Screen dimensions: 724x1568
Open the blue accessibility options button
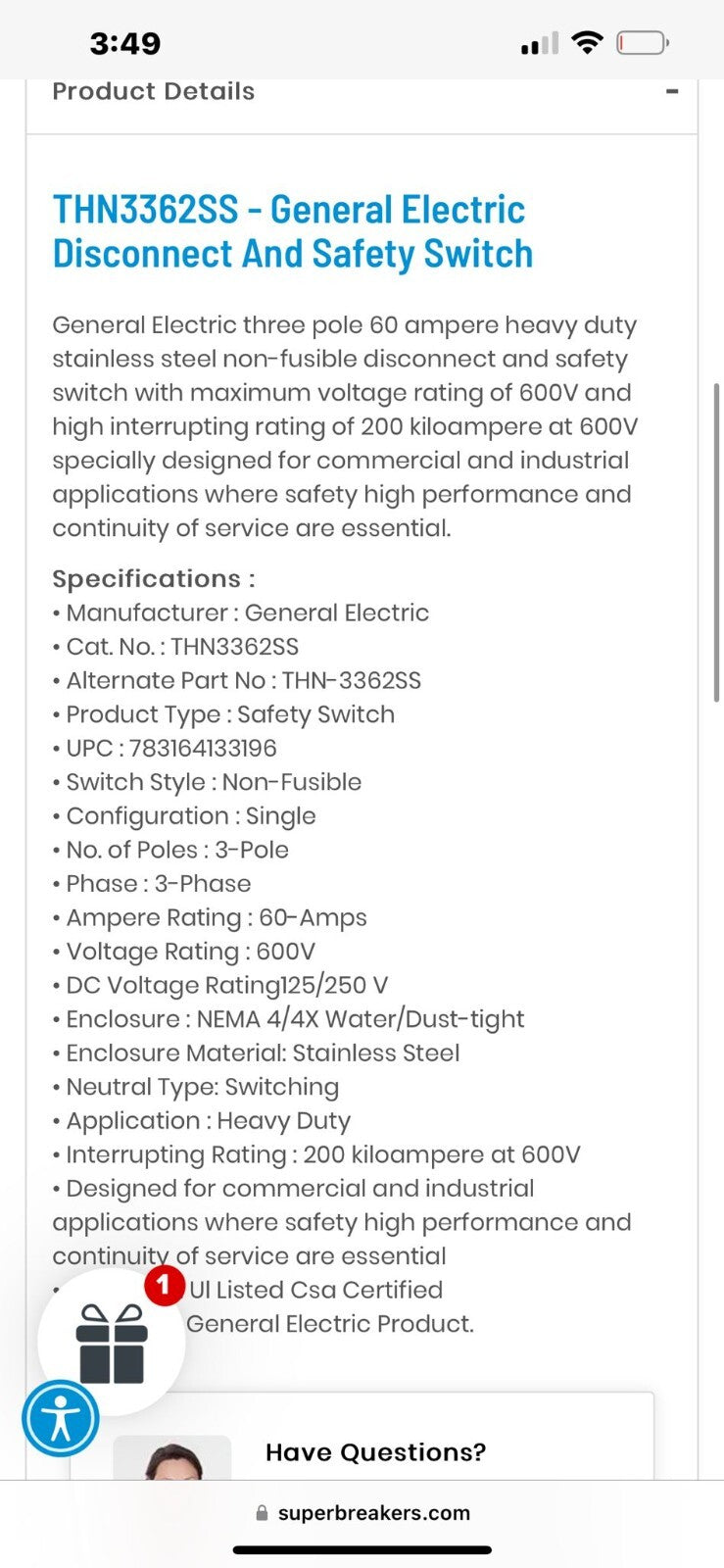click(x=61, y=1418)
